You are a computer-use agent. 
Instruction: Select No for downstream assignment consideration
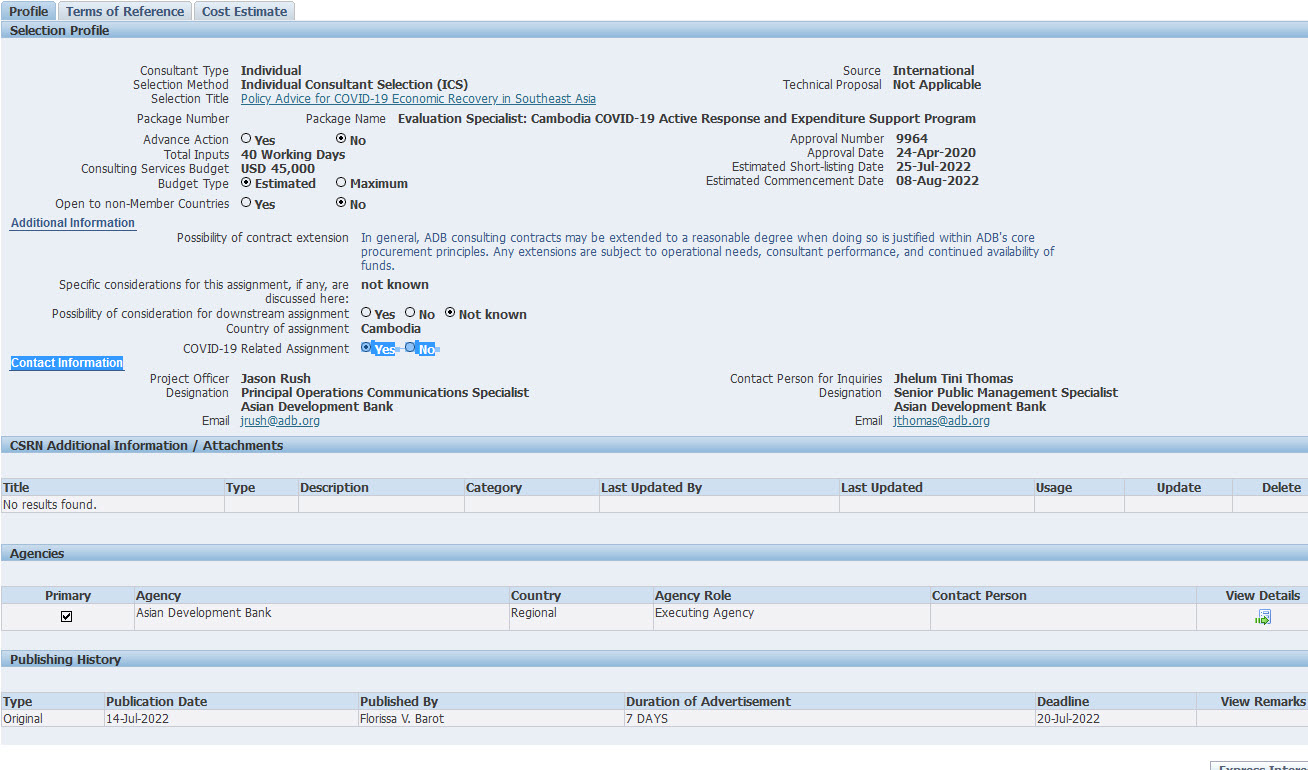410,313
